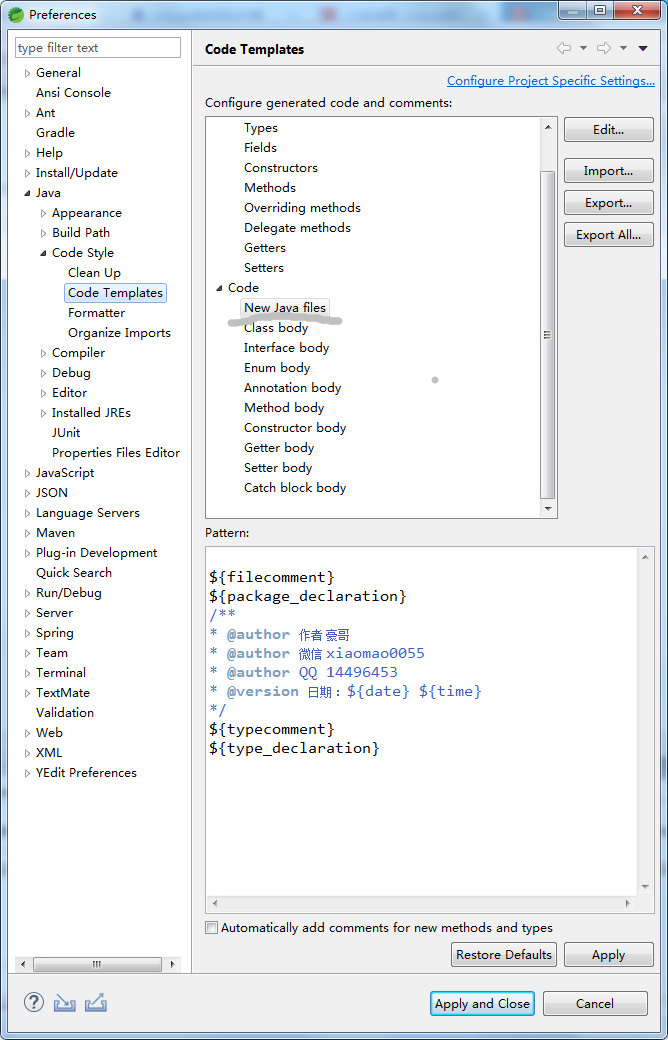Select JUnit preference page
Image resolution: width=668 pixels, height=1040 pixels.
(66, 432)
